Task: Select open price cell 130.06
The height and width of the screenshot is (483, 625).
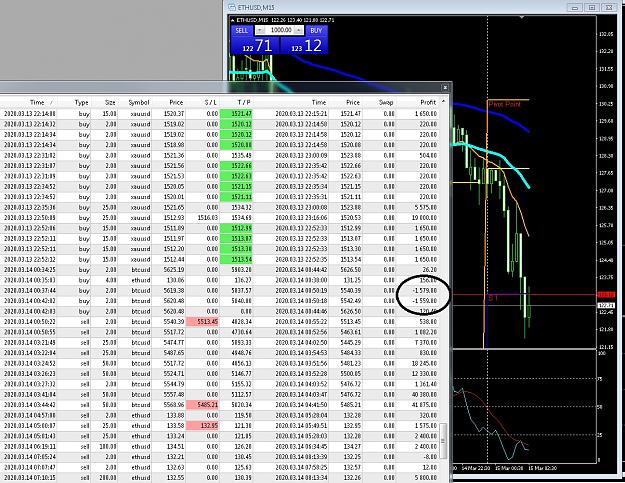Action: pos(175,280)
